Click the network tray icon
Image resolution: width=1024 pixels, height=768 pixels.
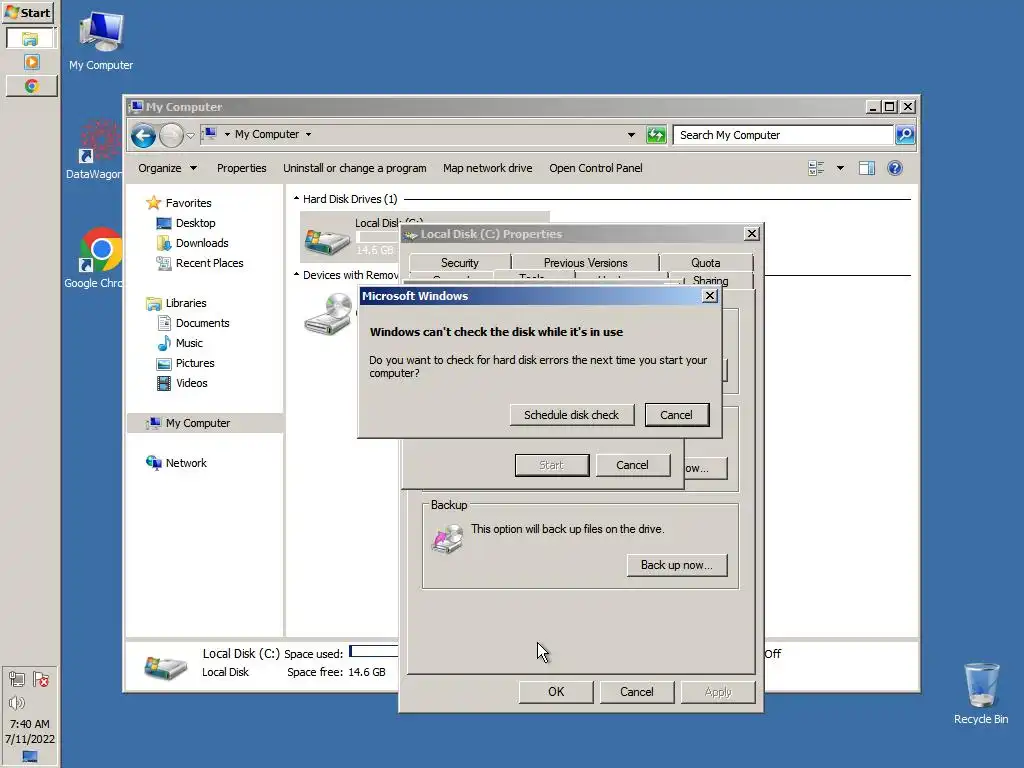(17, 680)
